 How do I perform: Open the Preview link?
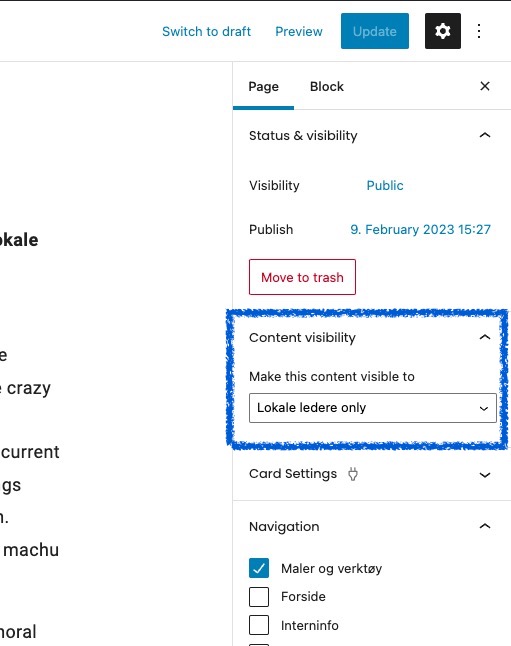click(299, 31)
